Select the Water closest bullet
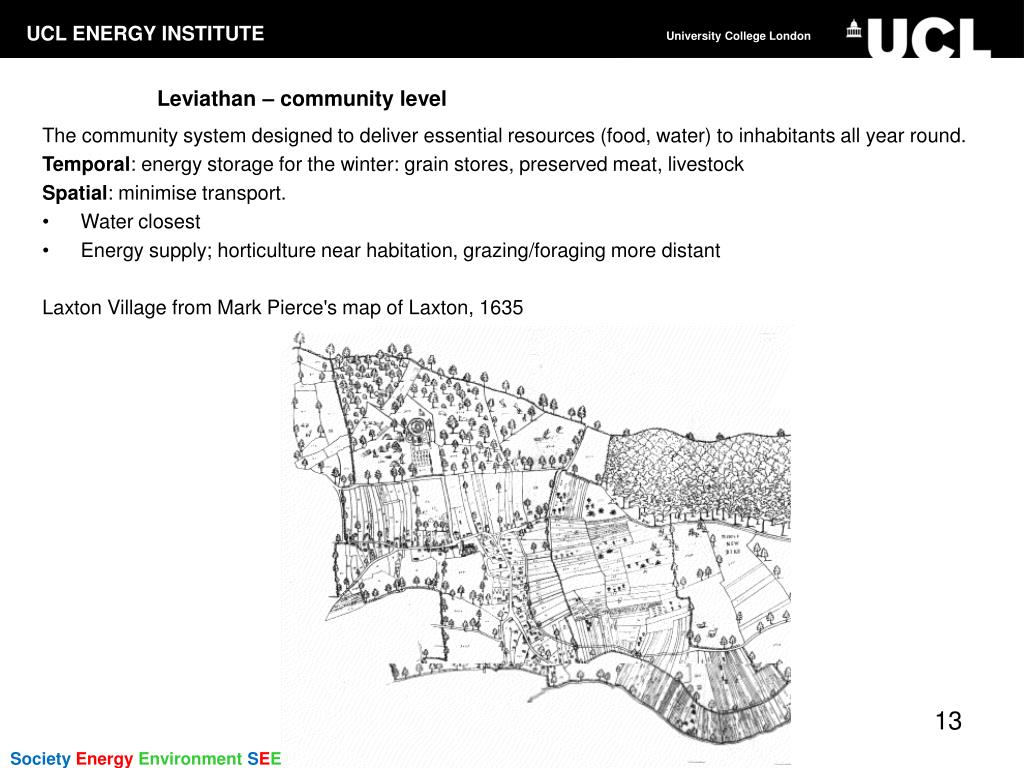 pos(140,221)
